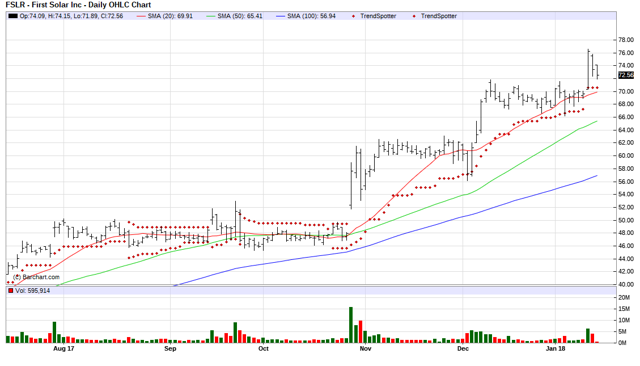Click the Vol: 595,914 readout text
This screenshot has width=640, height=366.
click(33, 291)
